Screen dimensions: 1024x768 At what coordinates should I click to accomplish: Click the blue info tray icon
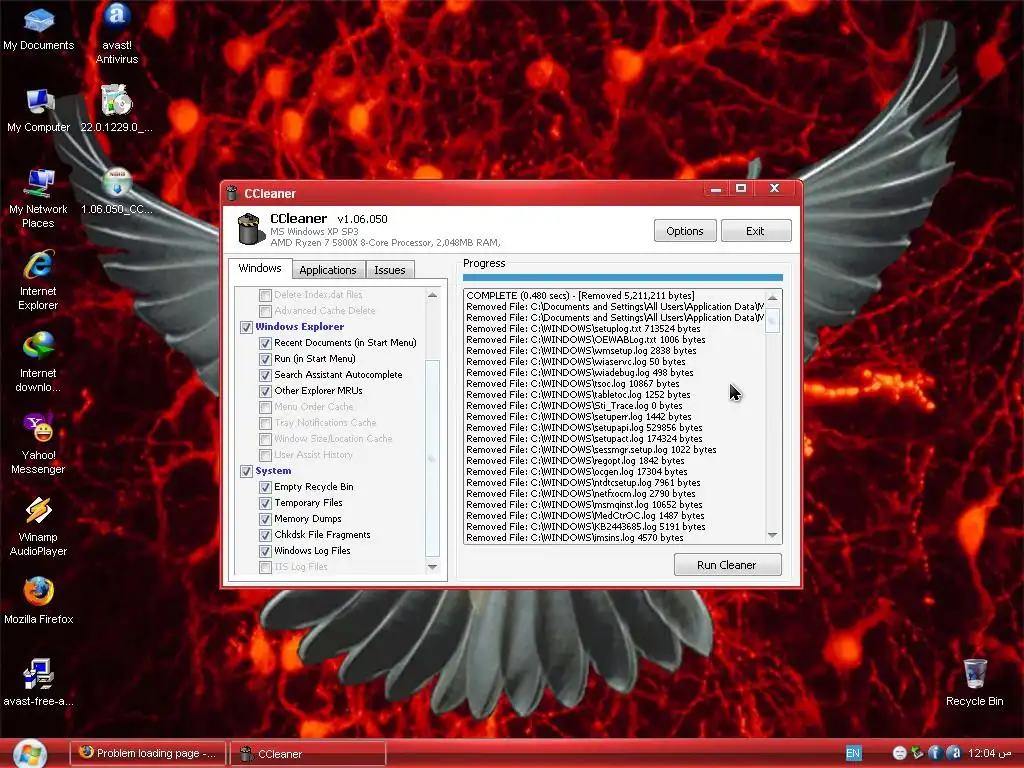935,753
